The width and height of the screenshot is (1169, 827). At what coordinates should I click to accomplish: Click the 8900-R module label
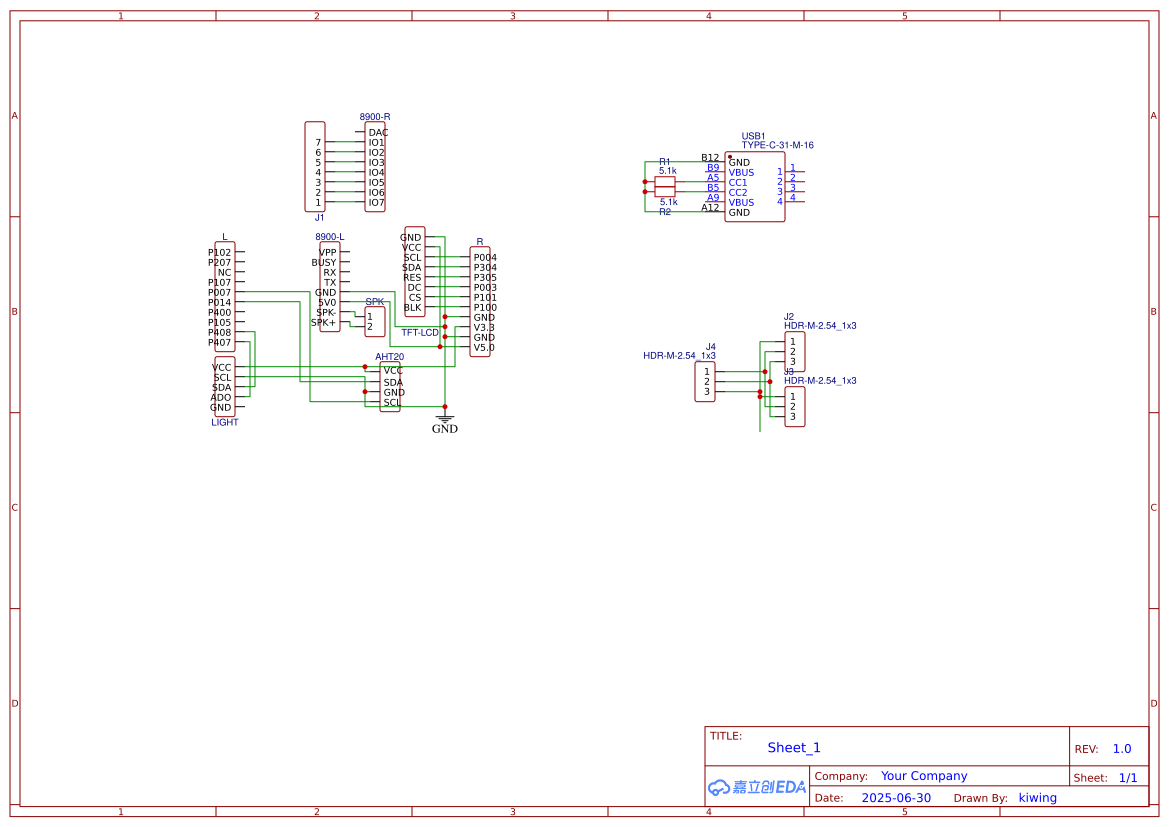[375, 117]
